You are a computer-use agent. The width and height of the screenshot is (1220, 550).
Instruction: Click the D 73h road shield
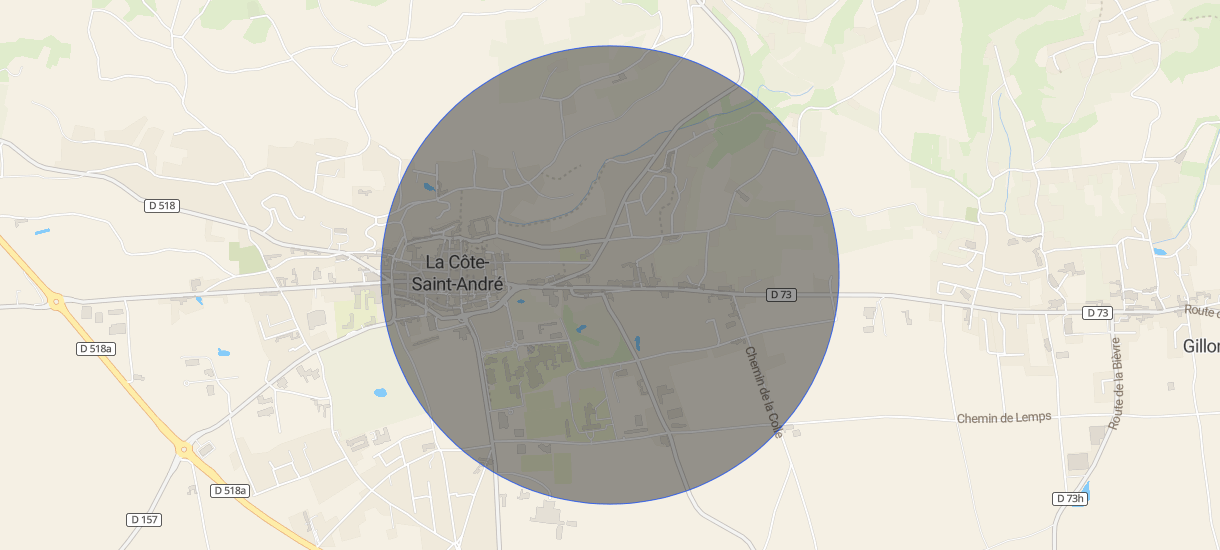click(x=1070, y=498)
